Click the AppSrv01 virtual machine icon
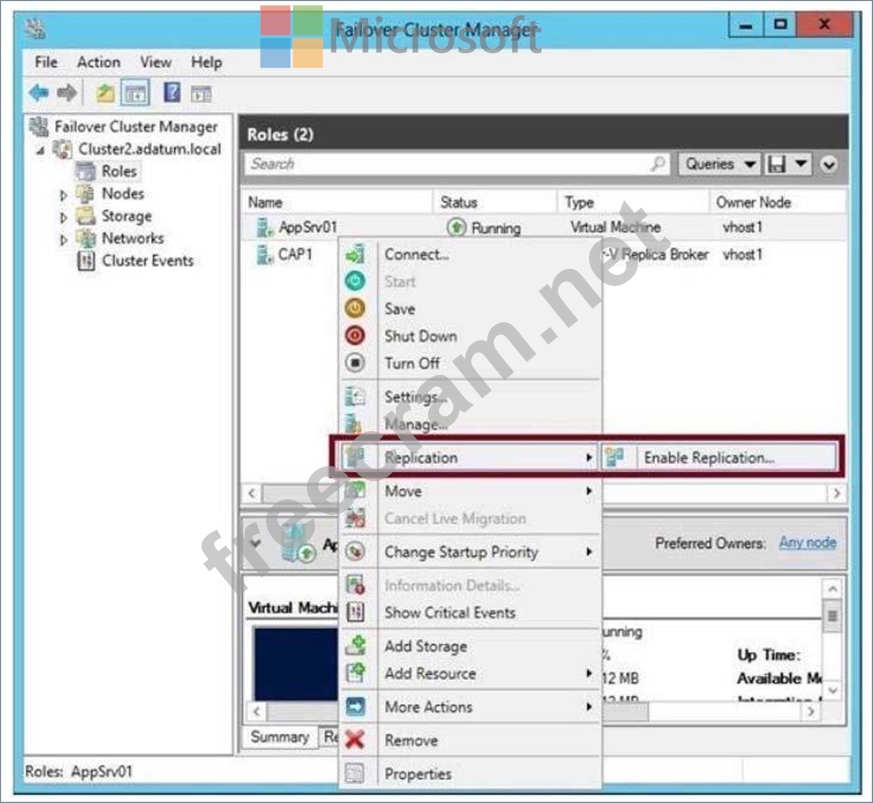The height and width of the screenshot is (803, 873). (264, 227)
